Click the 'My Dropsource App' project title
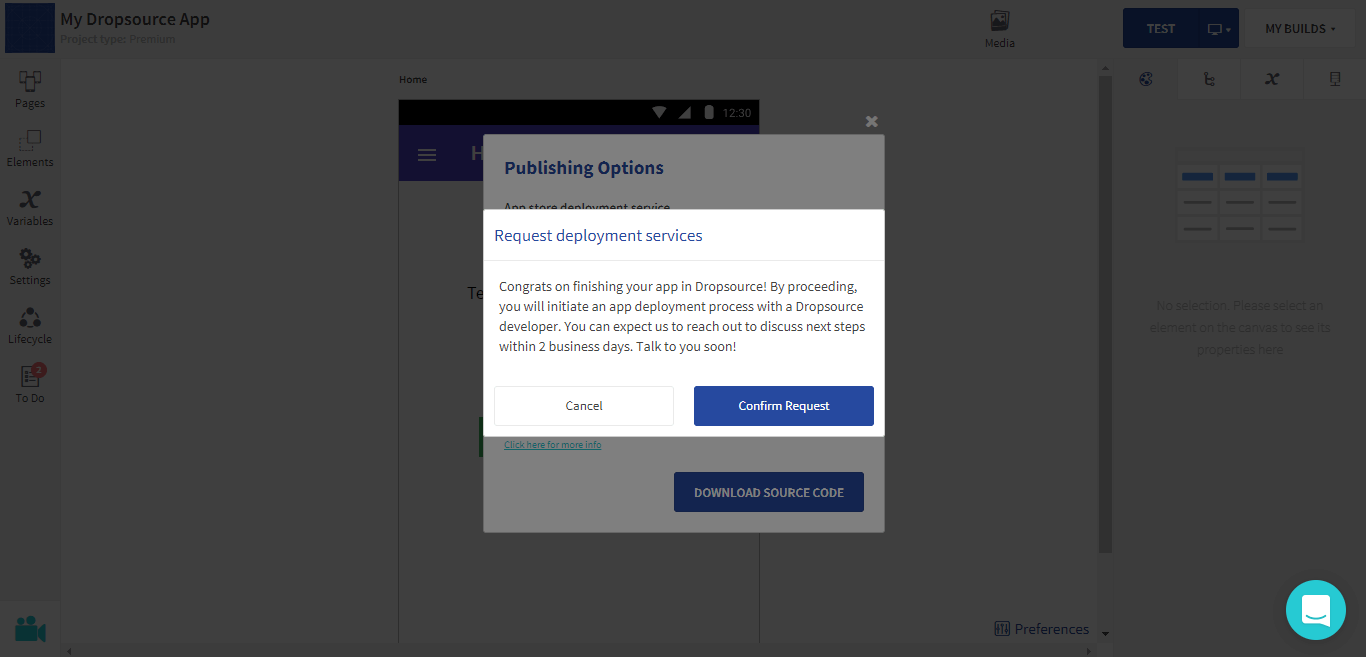 point(135,19)
